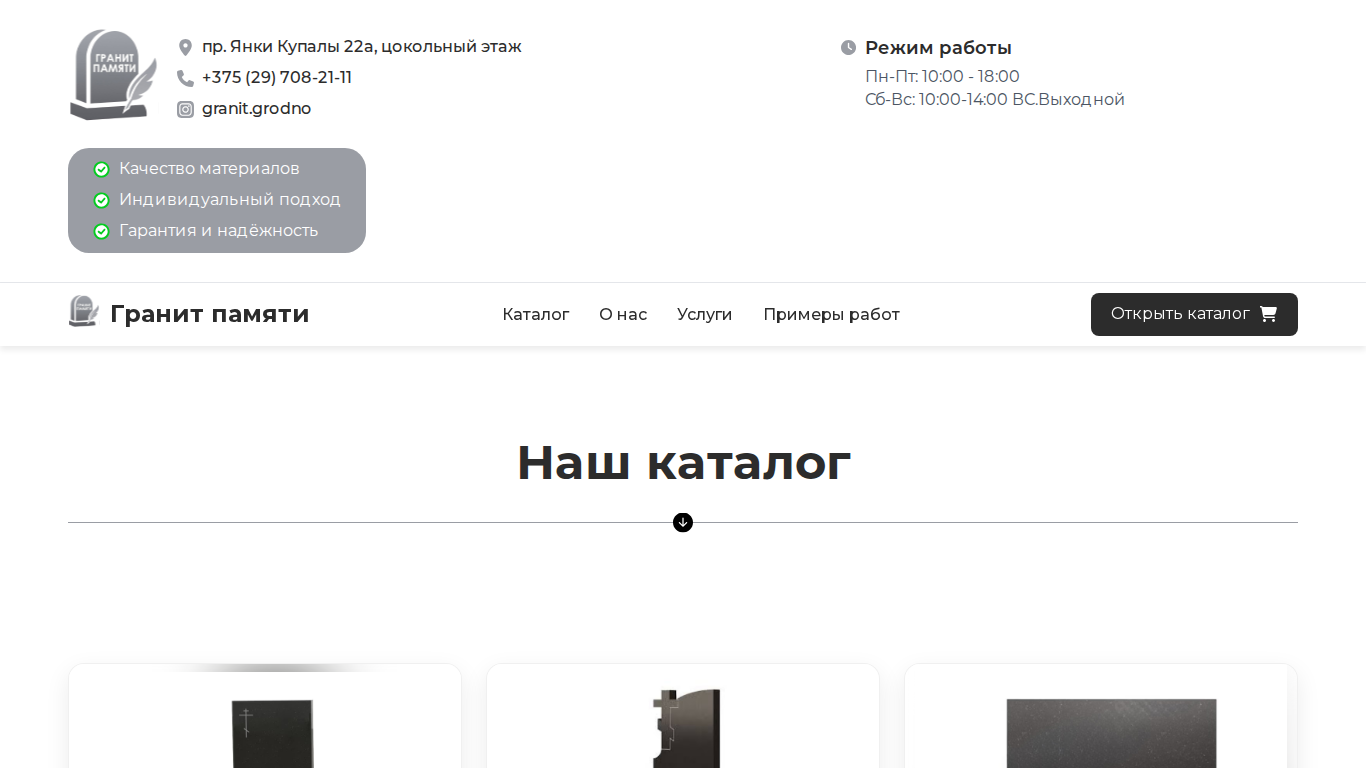This screenshot has width=1366, height=768.
Task: Click the Открыть каталог button
Action: pyautogui.click(x=1194, y=314)
